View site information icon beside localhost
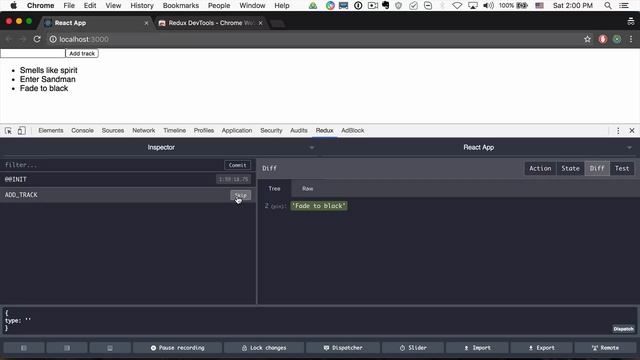The width and height of the screenshot is (640, 360). 53,39
